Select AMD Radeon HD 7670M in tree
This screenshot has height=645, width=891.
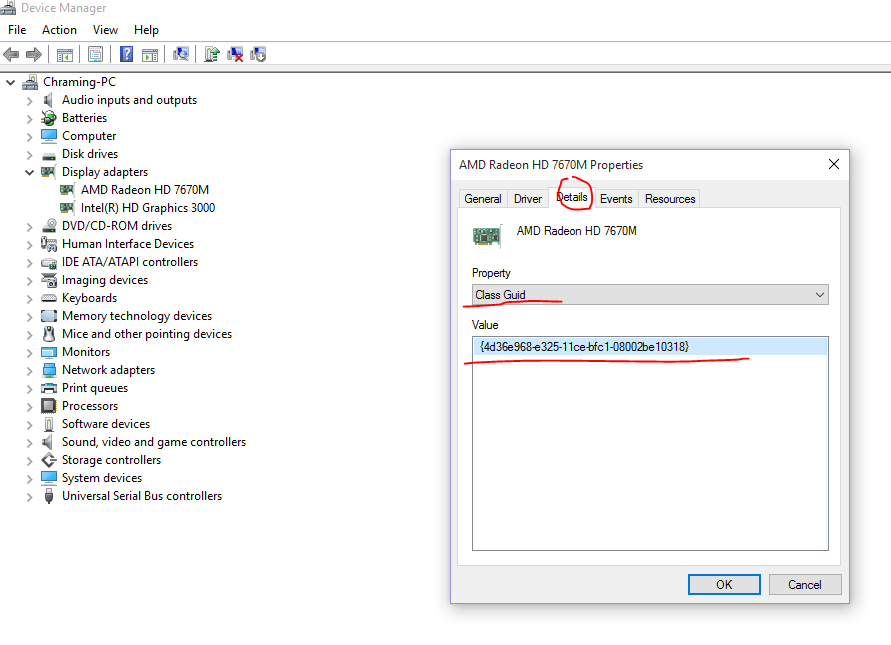click(x=145, y=190)
